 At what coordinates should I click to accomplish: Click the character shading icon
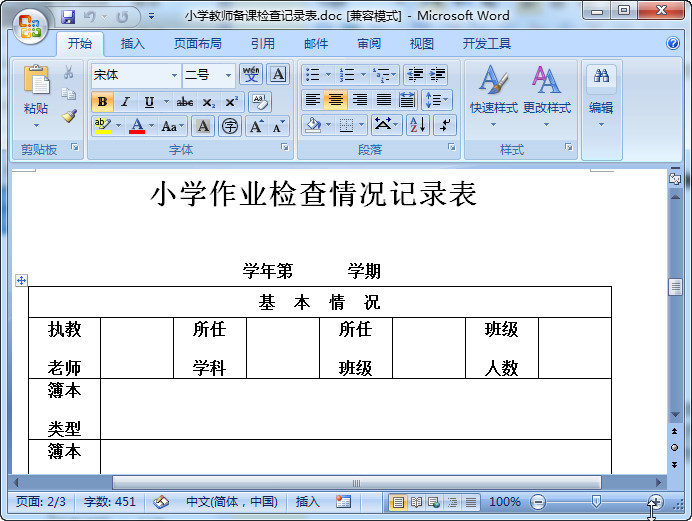(203, 127)
